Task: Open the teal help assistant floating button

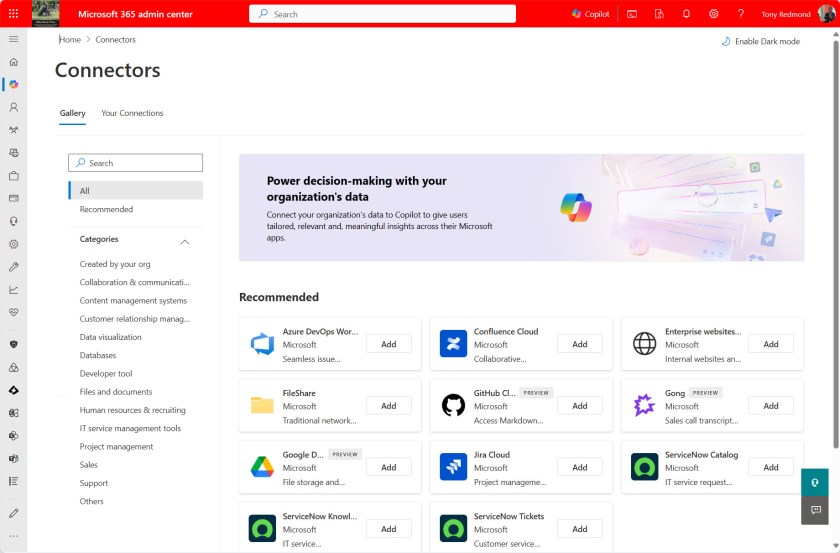Action: pos(815,482)
